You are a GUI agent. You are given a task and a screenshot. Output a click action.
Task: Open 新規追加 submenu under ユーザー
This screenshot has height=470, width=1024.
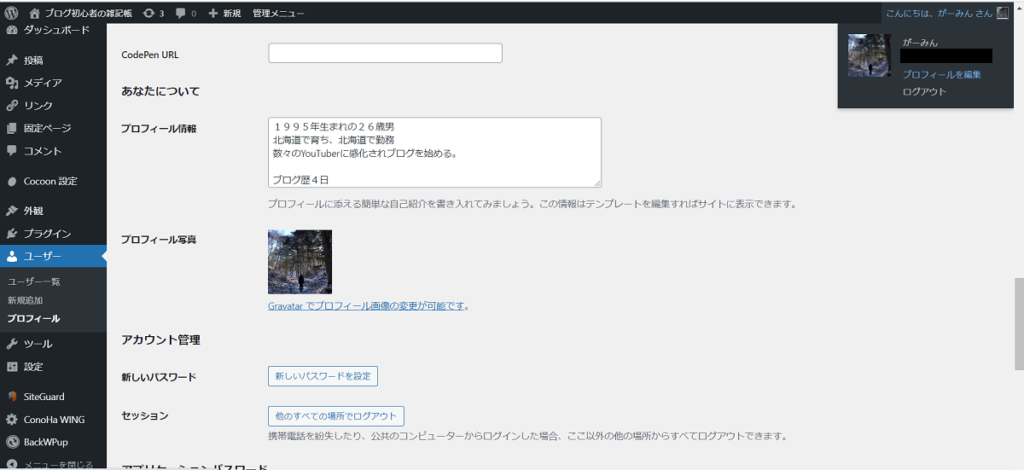click(x=25, y=300)
